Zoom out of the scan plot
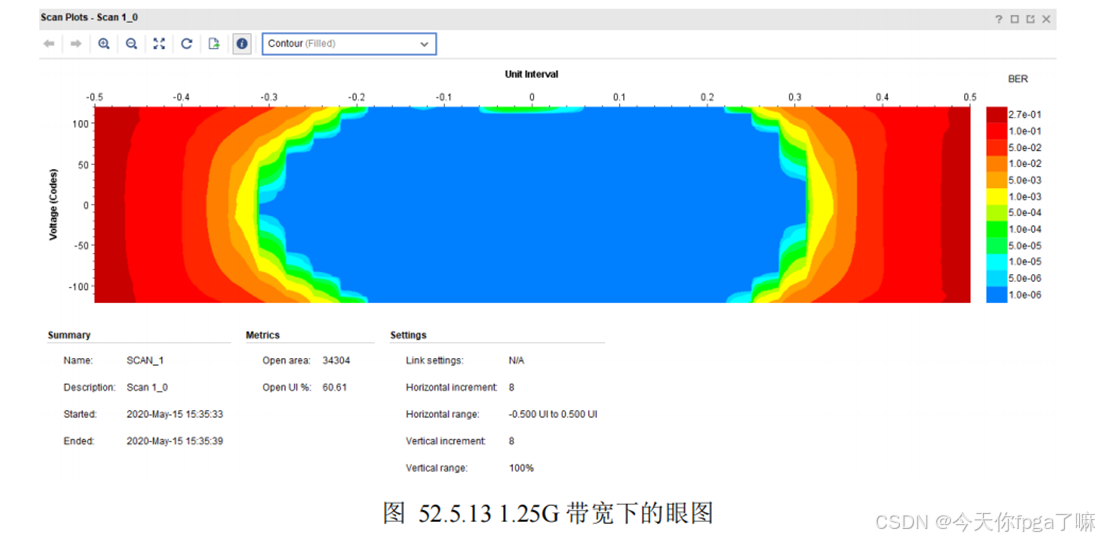The image size is (1099, 539). [x=131, y=43]
